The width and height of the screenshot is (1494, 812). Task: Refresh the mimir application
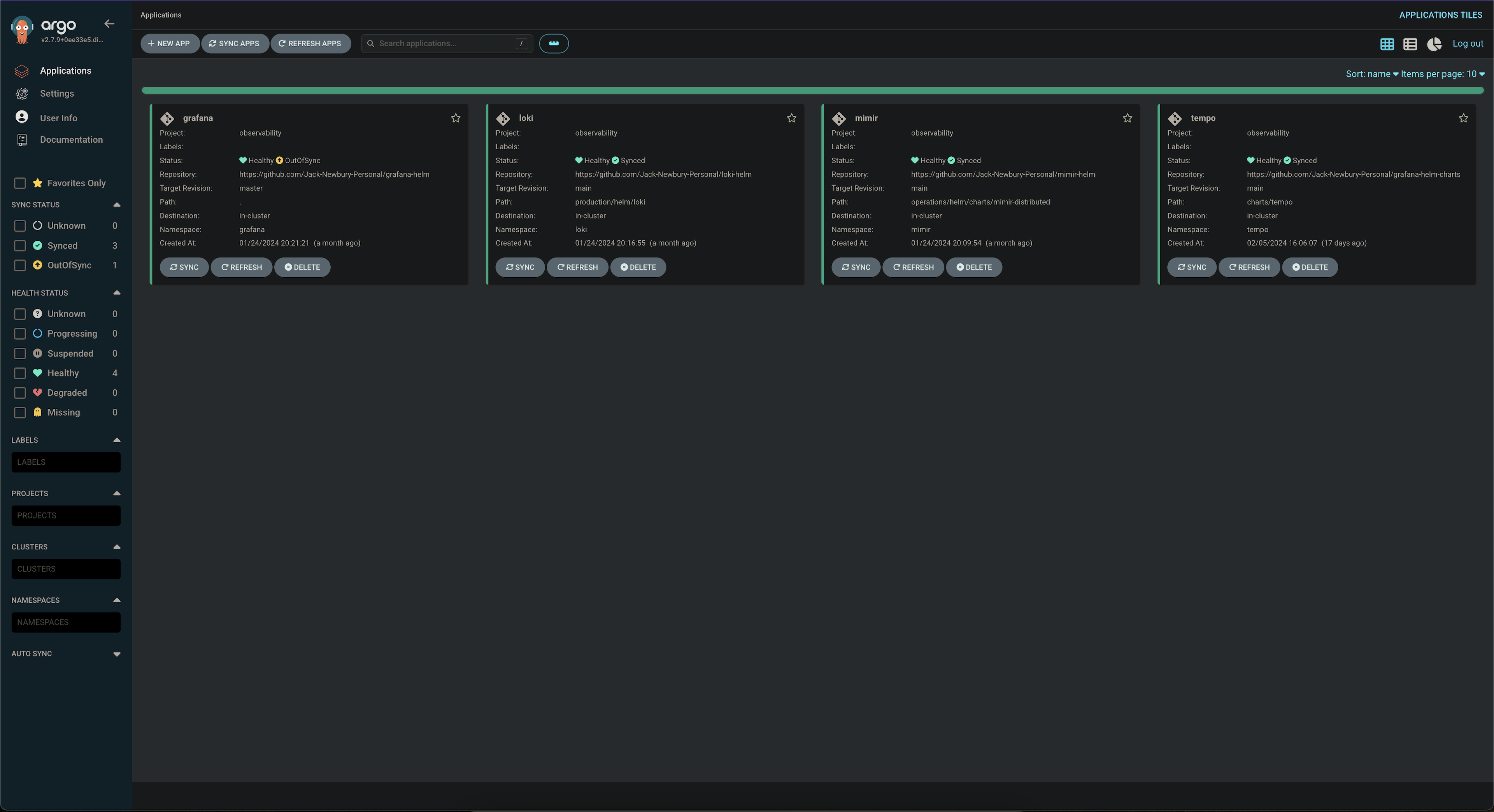pos(913,267)
